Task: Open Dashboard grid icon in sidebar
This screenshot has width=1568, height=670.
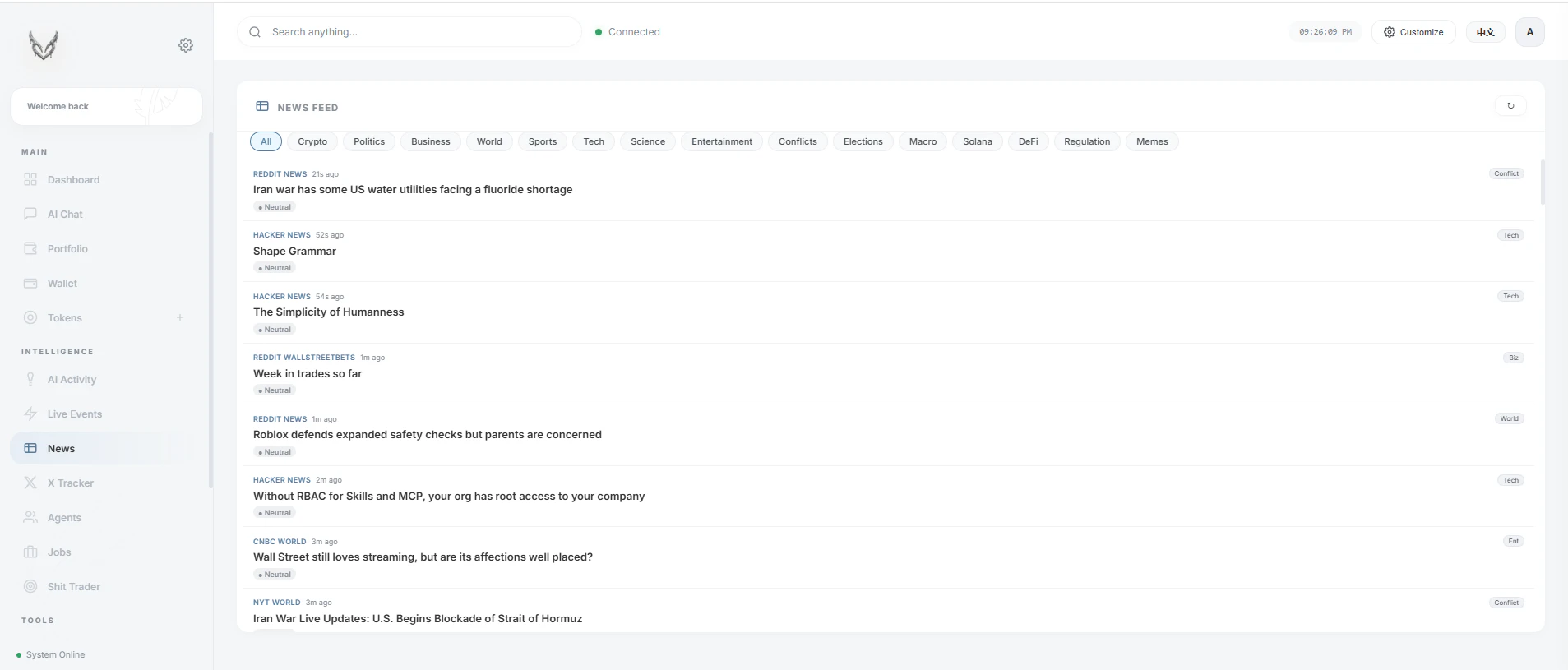Action: [x=30, y=179]
